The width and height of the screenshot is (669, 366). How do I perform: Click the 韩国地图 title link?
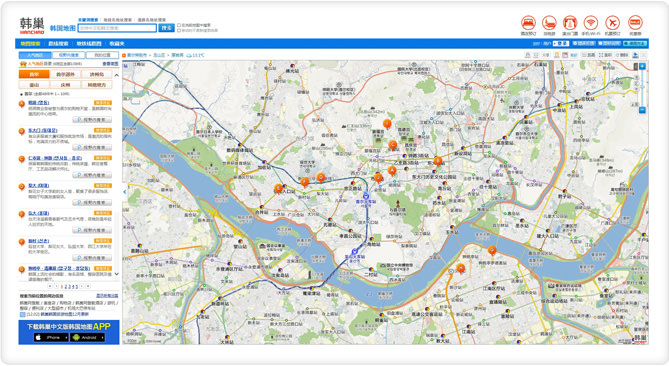pyautogui.click(x=63, y=28)
